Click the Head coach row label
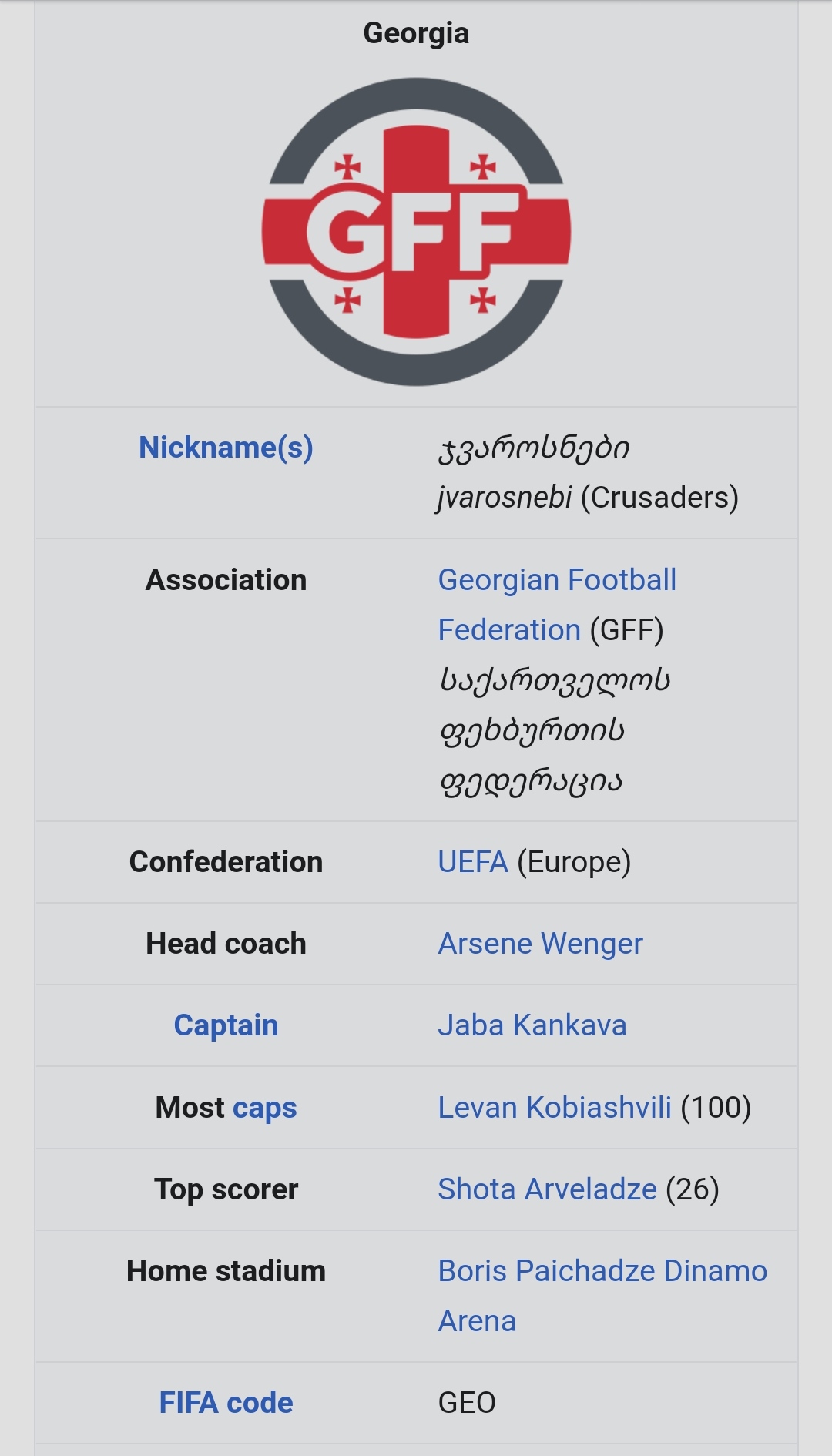This screenshot has height=1456, width=832. click(226, 944)
